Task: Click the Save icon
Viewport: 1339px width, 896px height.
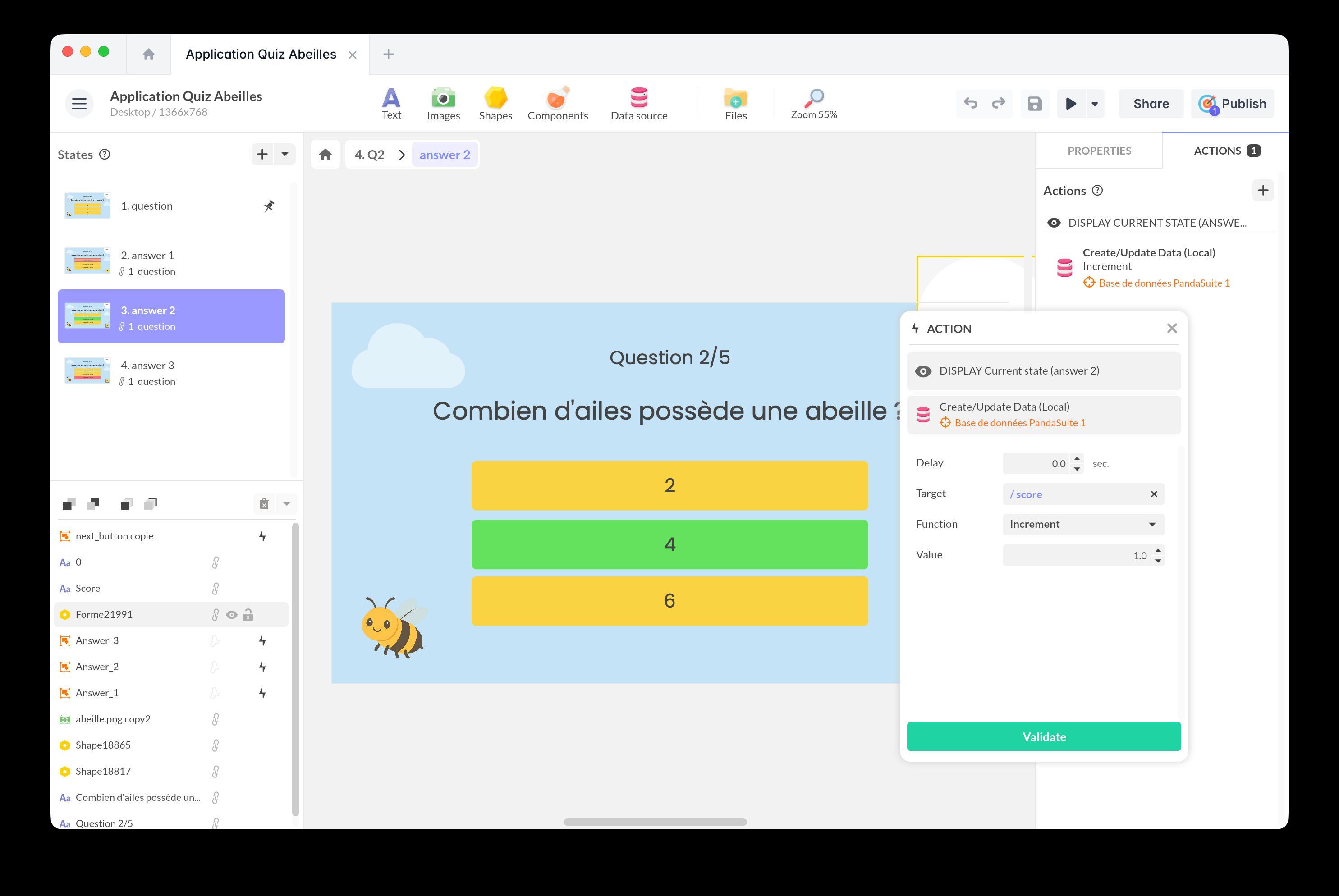Action: (1035, 103)
